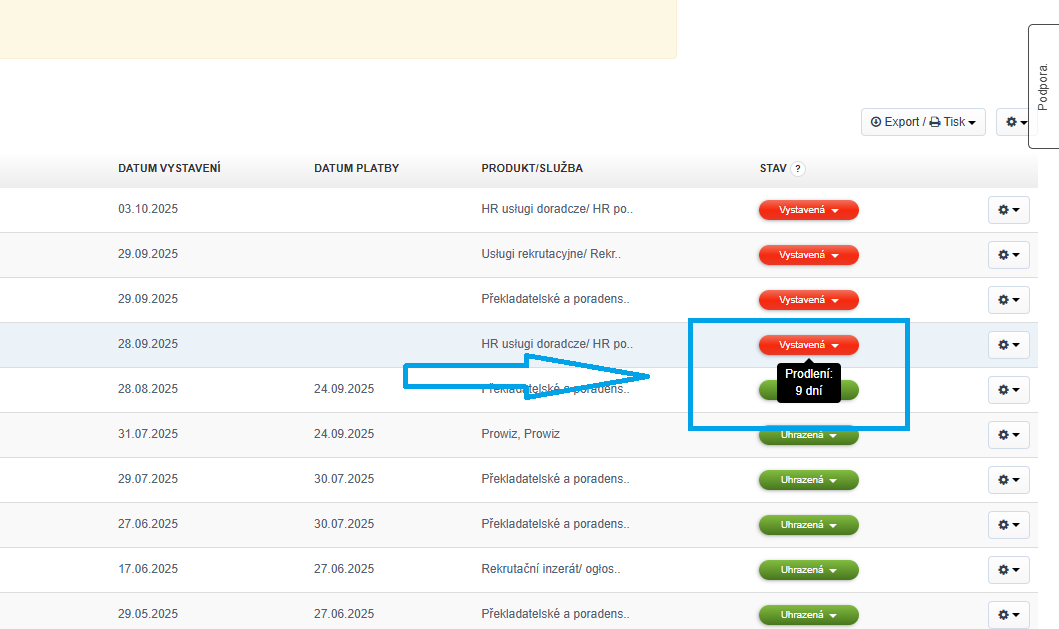Sort by DATUM PLATBY column header

pos(357,168)
